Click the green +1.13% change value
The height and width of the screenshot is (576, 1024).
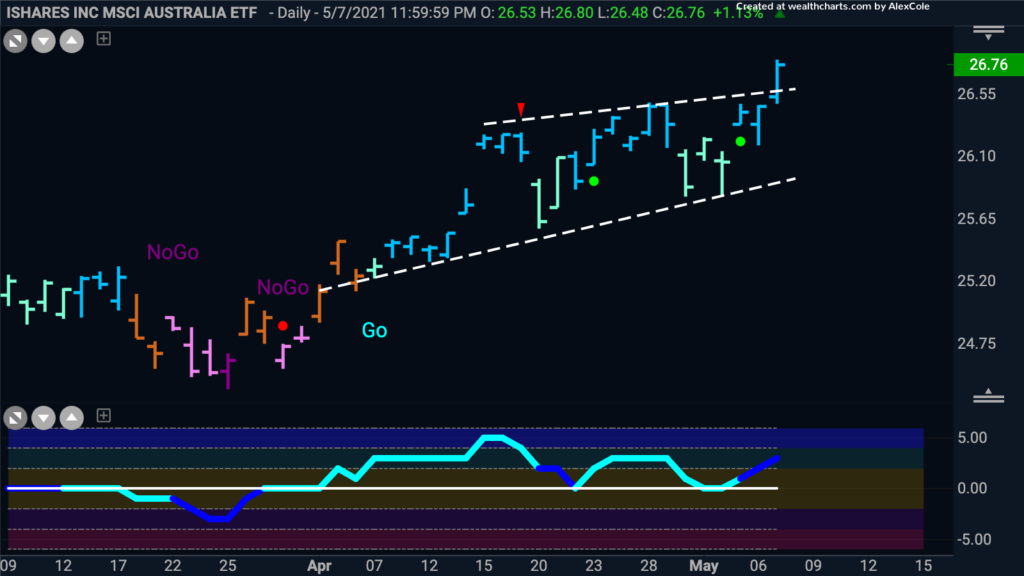pos(738,12)
